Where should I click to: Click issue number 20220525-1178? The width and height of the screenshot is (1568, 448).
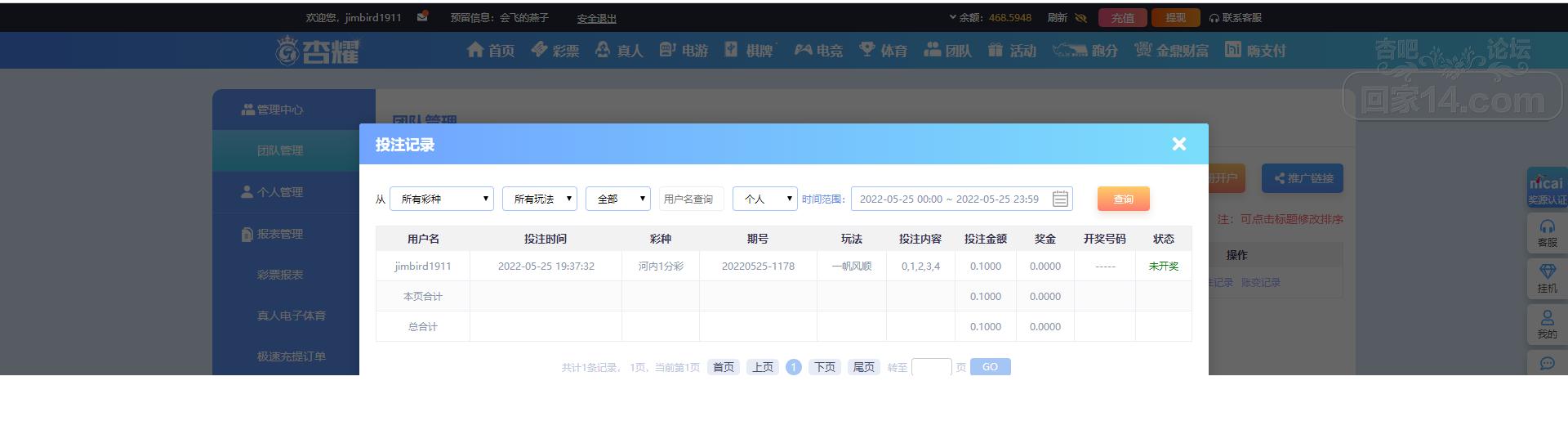(x=758, y=266)
